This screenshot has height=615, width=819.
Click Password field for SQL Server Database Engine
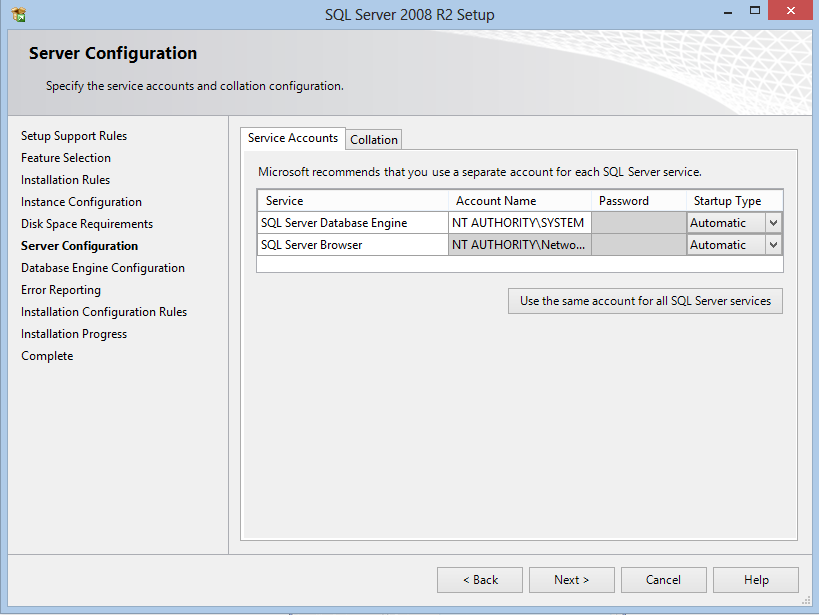click(x=637, y=223)
